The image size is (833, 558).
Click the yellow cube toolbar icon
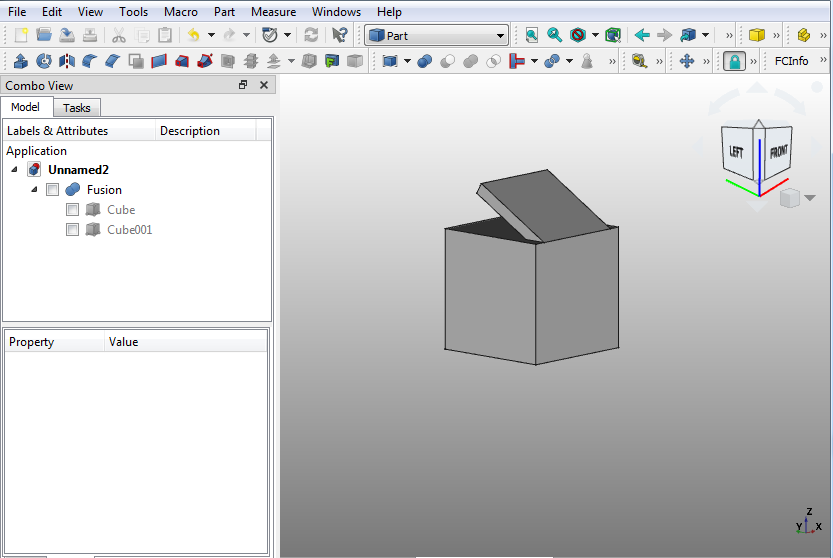click(x=757, y=35)
